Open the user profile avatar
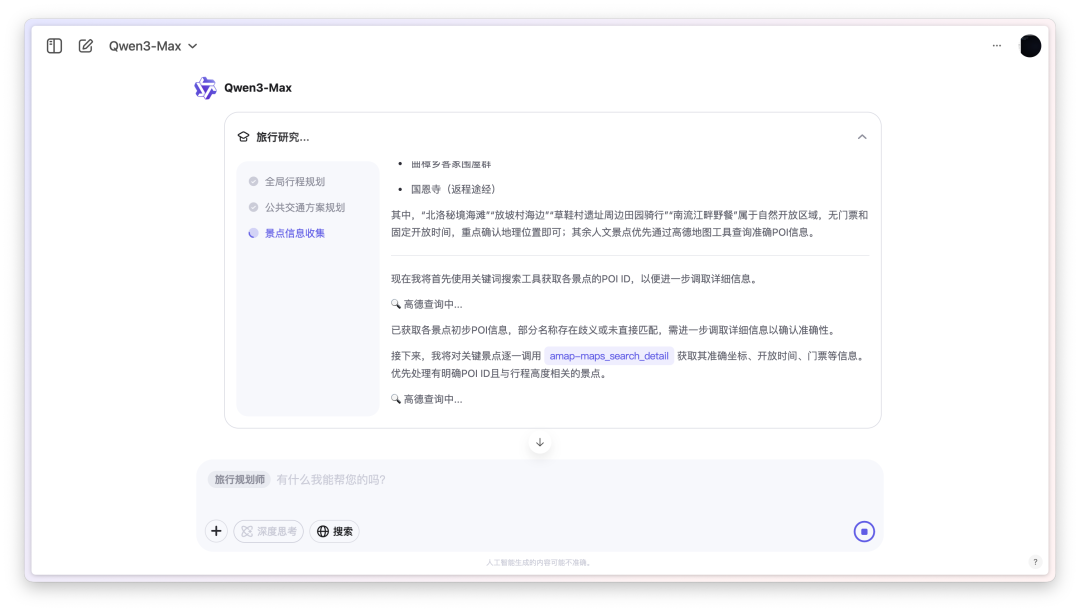1080x612 pixels. (x=1030, y=46)
